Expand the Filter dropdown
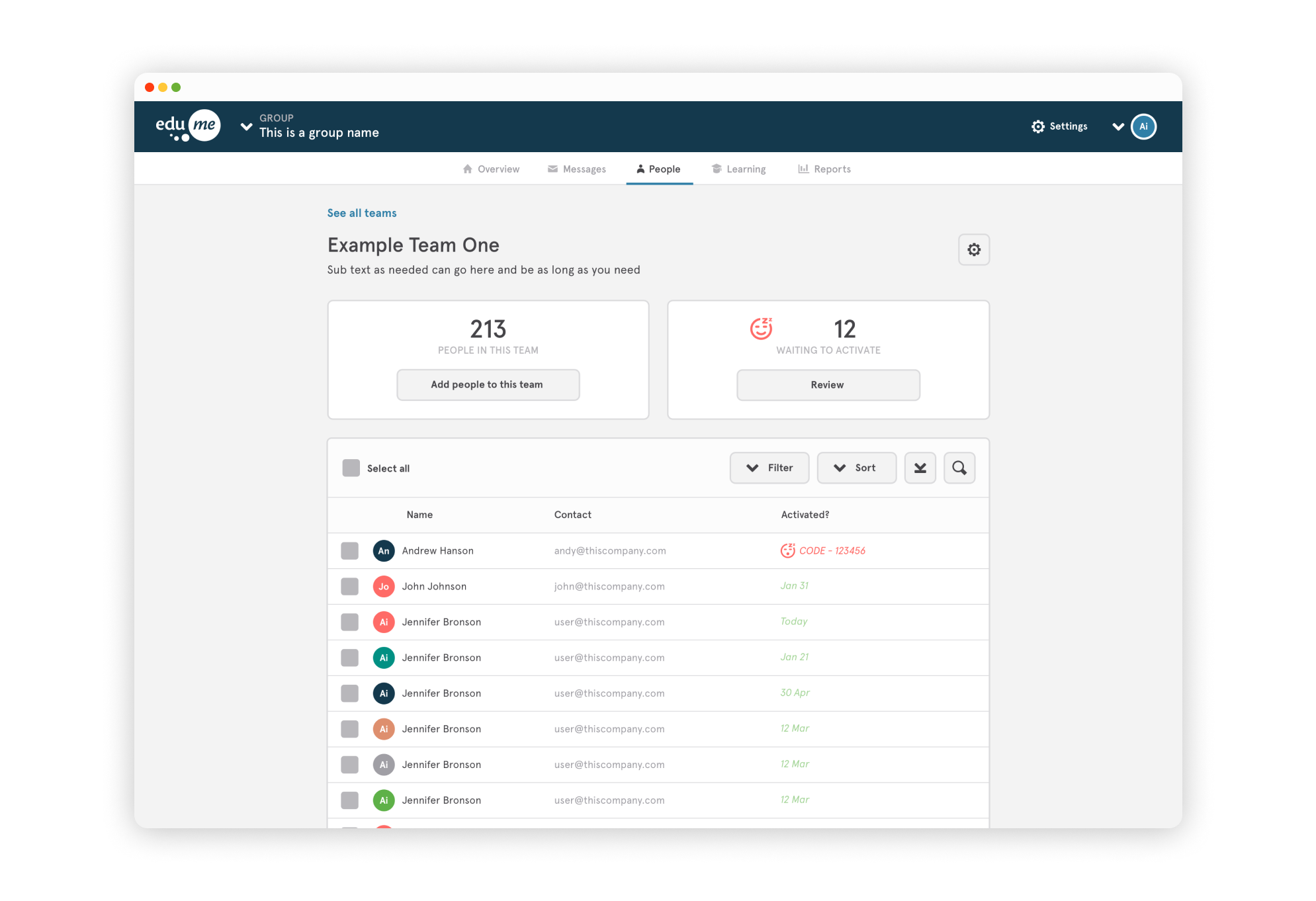 (x=769, y=468)
